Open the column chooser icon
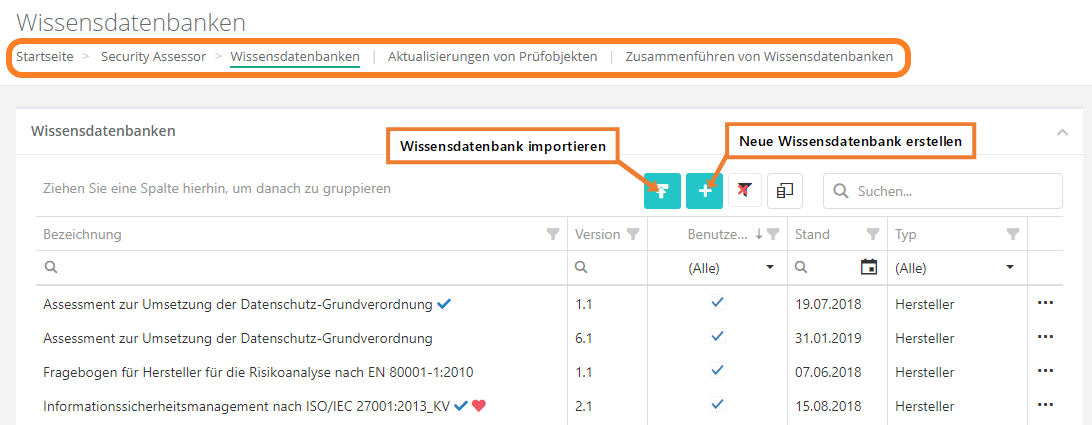Viewport: 1092px width, 425px height. point(785,190)
